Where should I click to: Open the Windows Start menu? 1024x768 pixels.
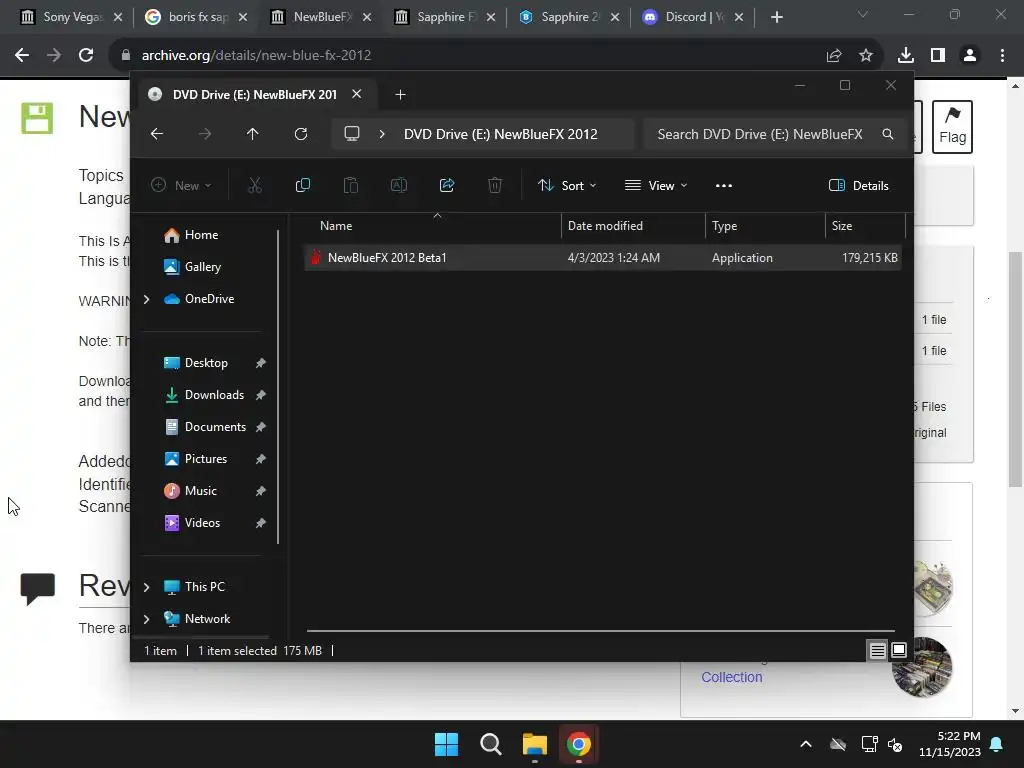click(447, 744)
